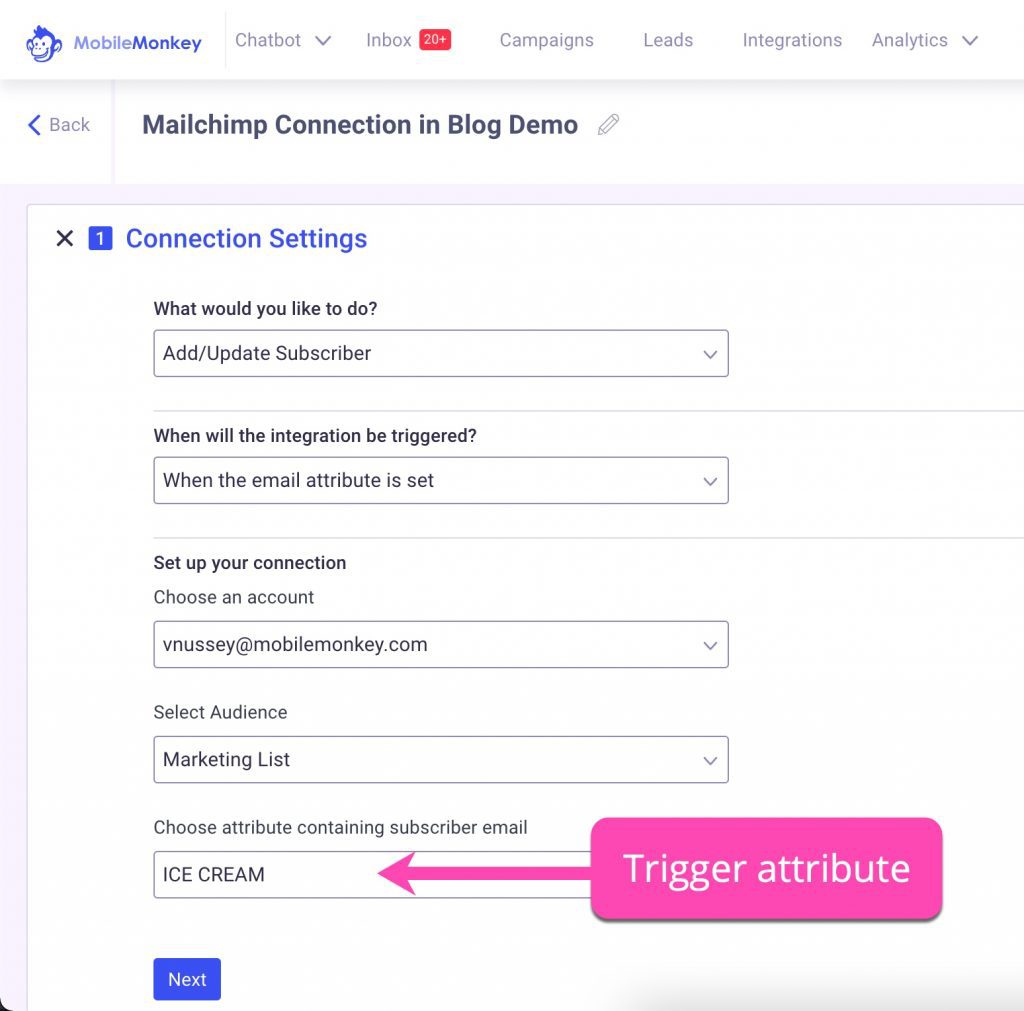
Task: Open the integration trigger dropdown
Action: [x=440, y=480]
